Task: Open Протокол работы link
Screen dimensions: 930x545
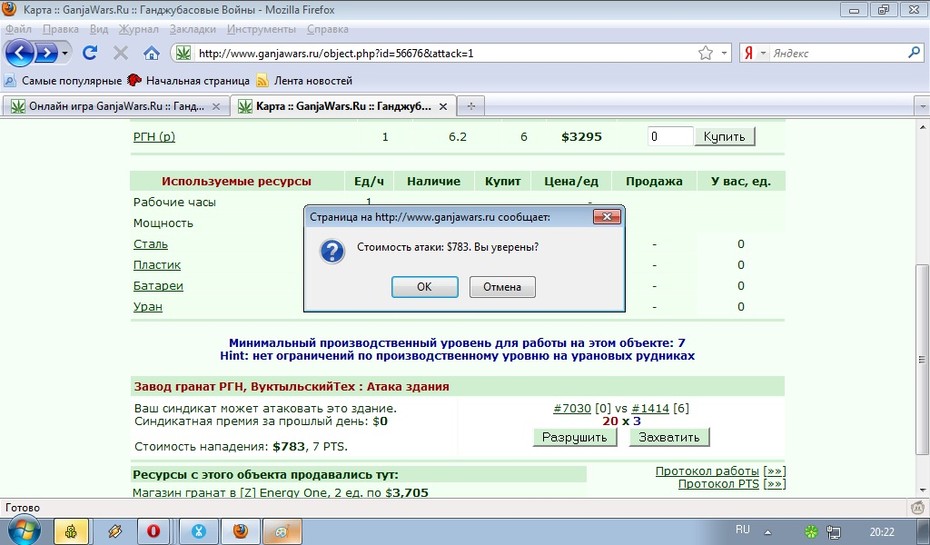Action: tap(707, 471)
